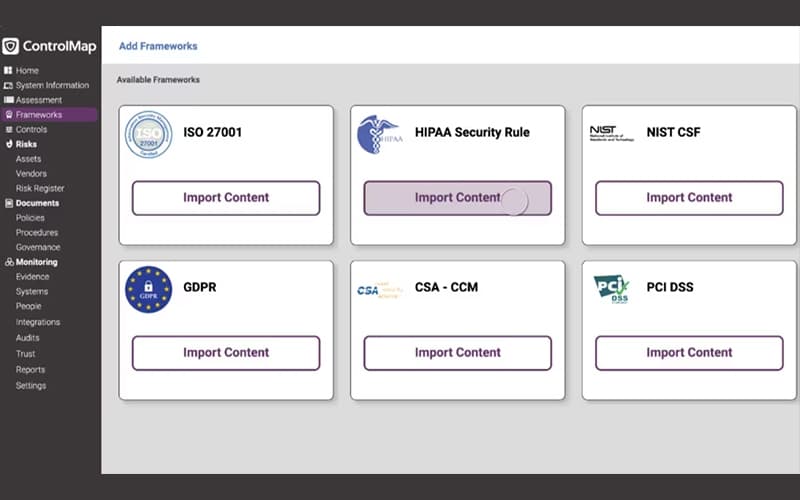
Task: Click the NIST logo on the framework card
Action: (611, 133)
